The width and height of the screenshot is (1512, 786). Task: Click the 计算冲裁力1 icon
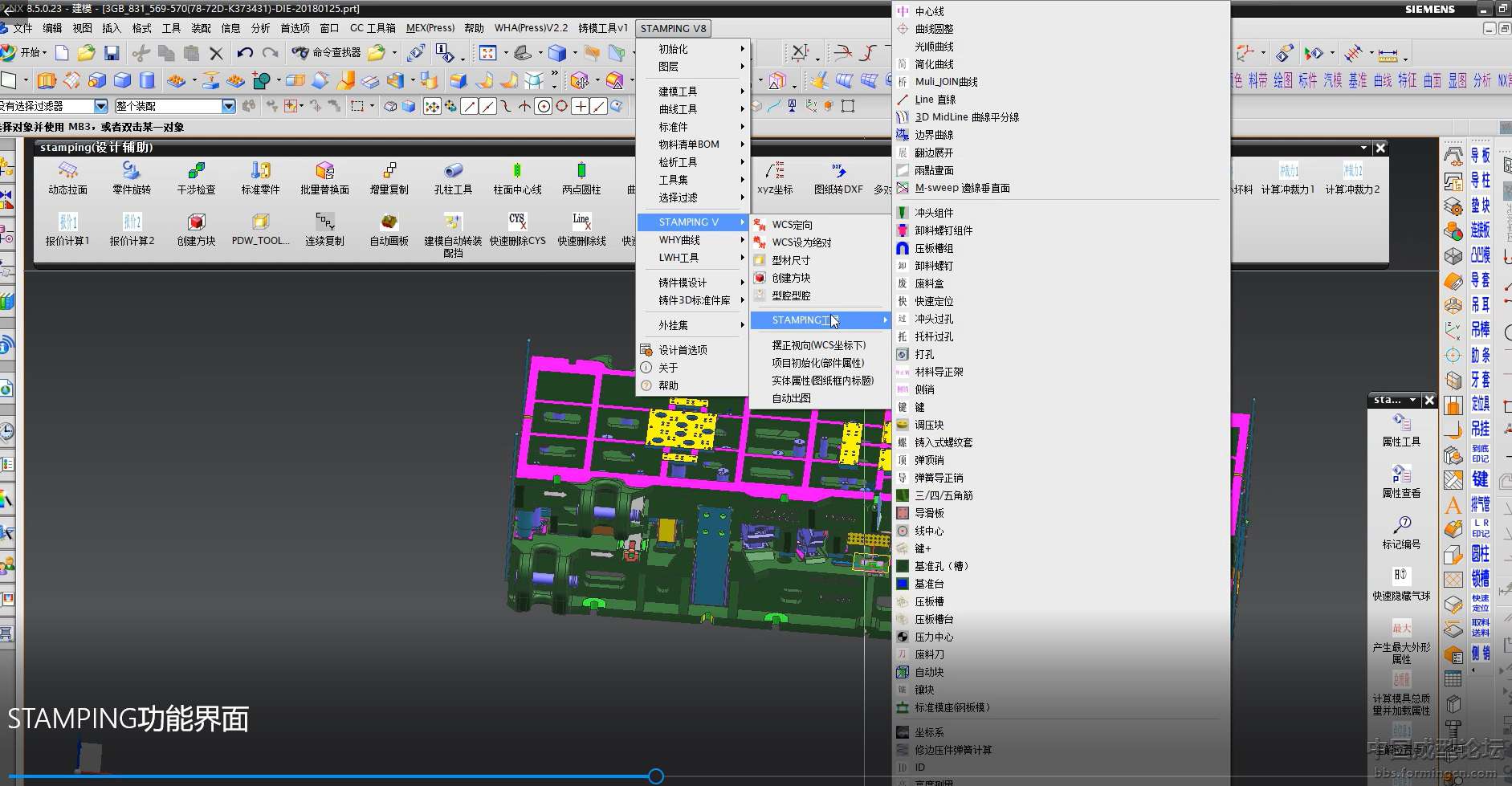(x=1288, y=171)
